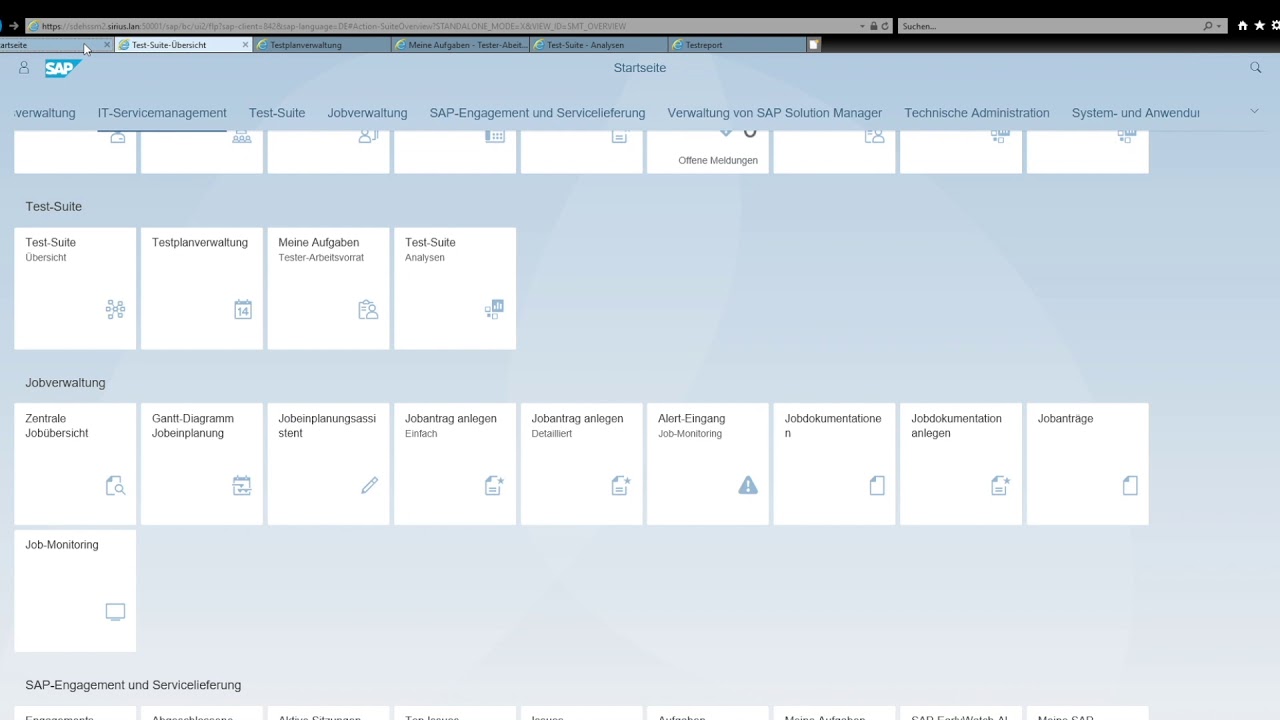Open the search magnifier icon
Image resolution: width=1280 pixels, height=720 pixels.
tap(1255, 67)
